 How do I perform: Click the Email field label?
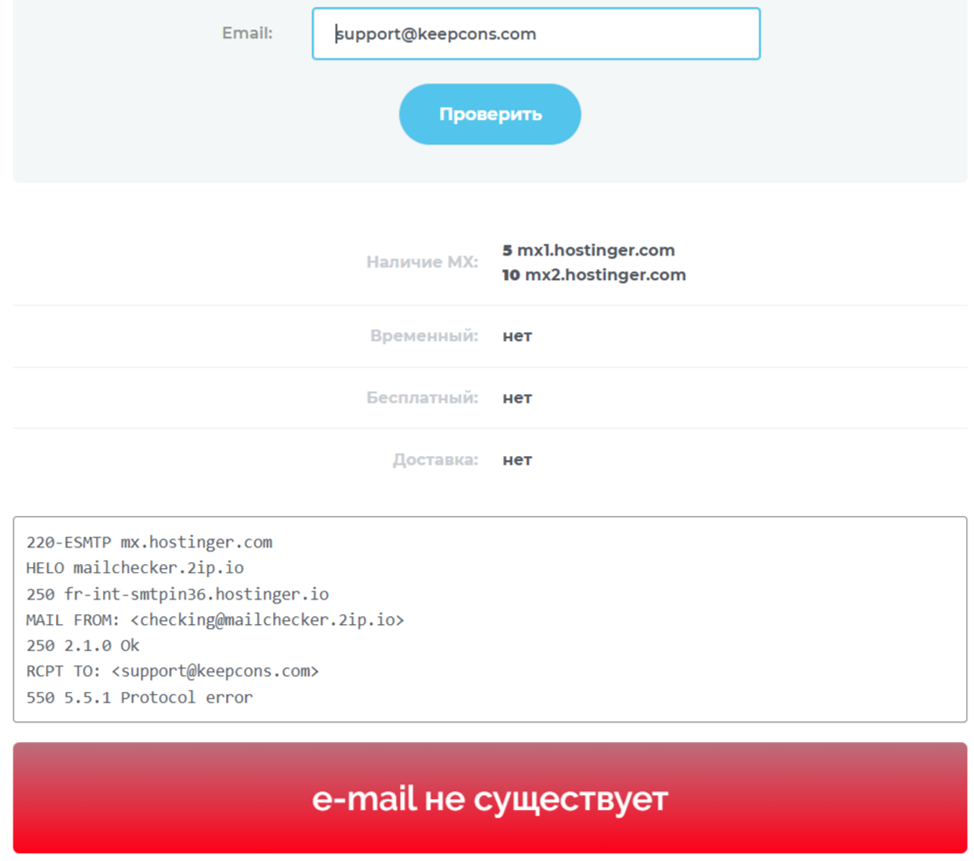[247, 33]
